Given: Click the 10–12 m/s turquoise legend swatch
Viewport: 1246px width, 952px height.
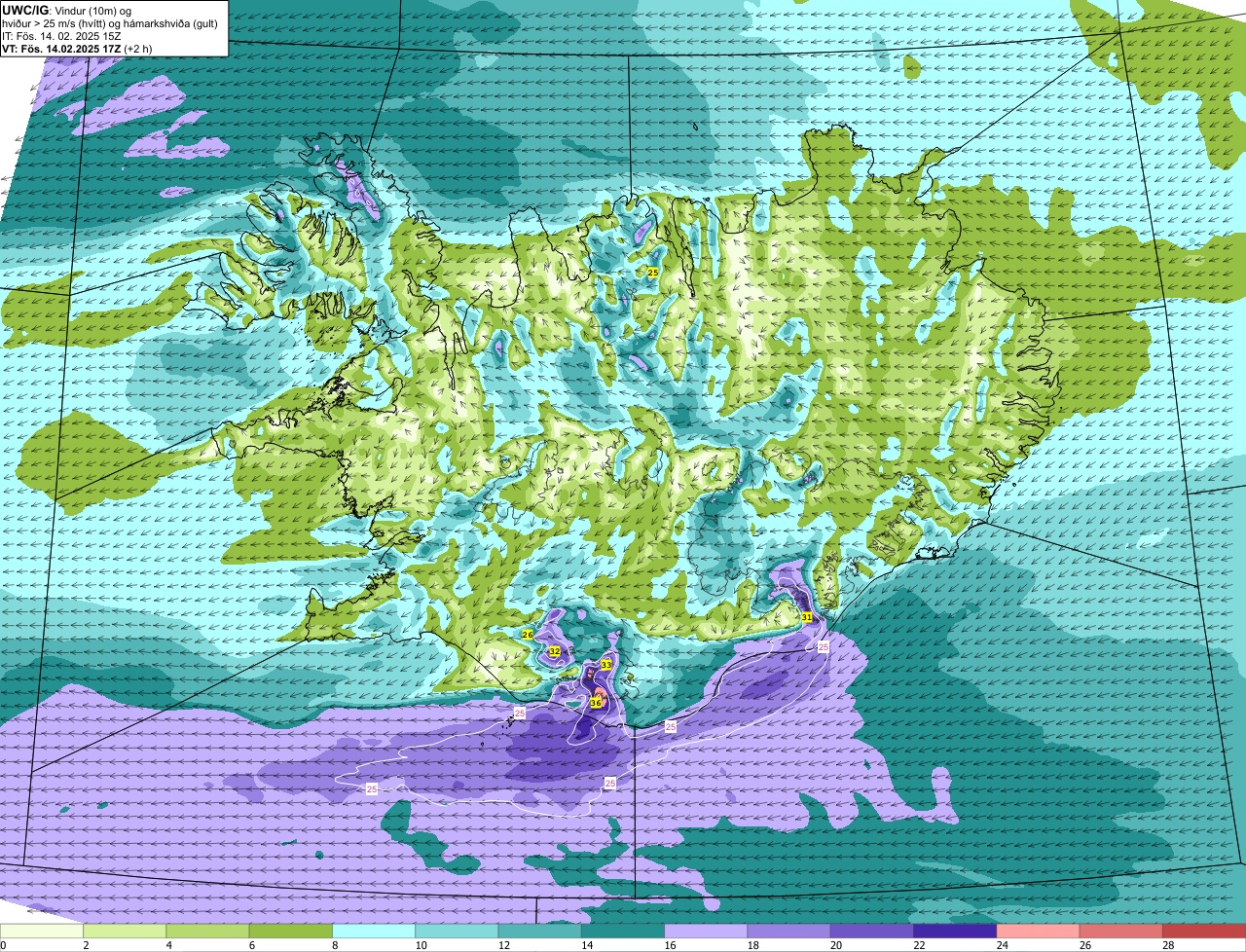Looking at the screenshot, I should [x=457, y=931].
